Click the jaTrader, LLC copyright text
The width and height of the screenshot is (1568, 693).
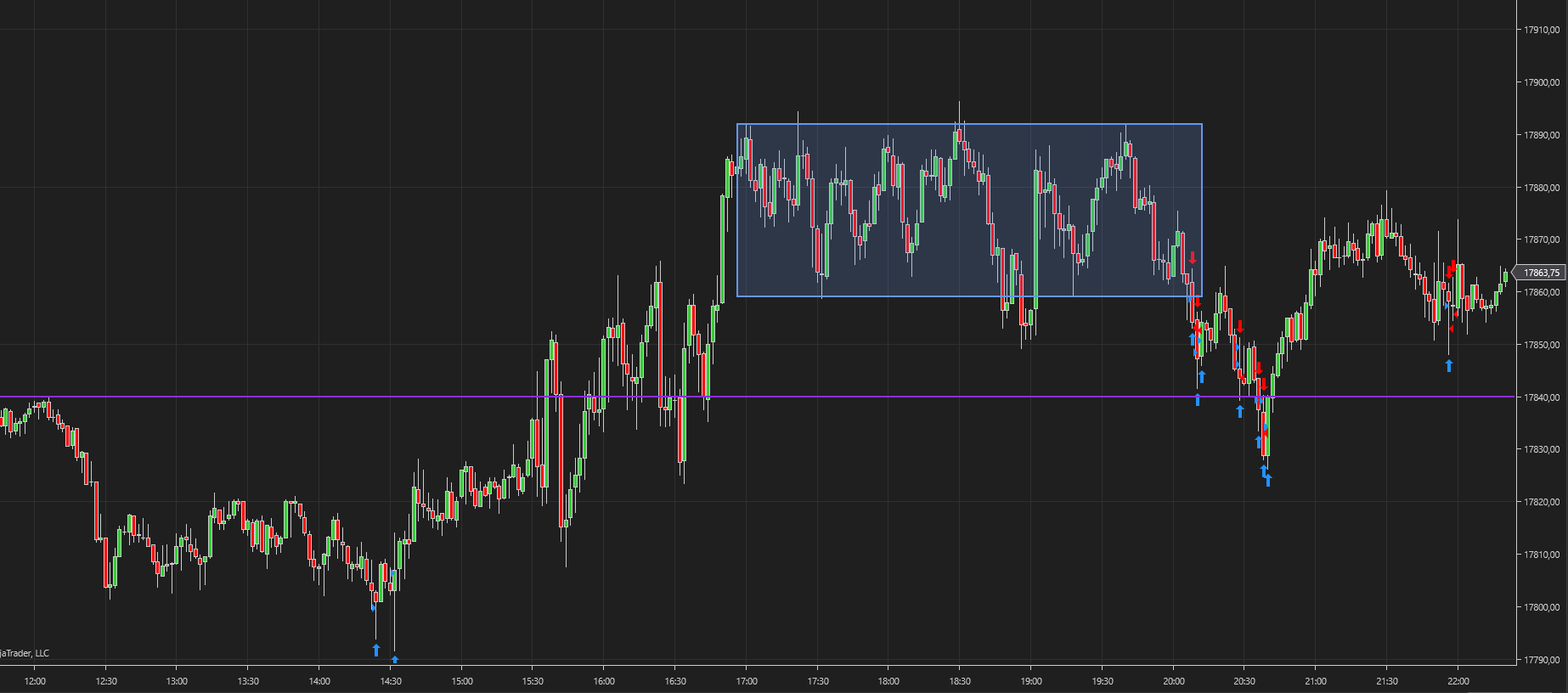tap(25, 653)
